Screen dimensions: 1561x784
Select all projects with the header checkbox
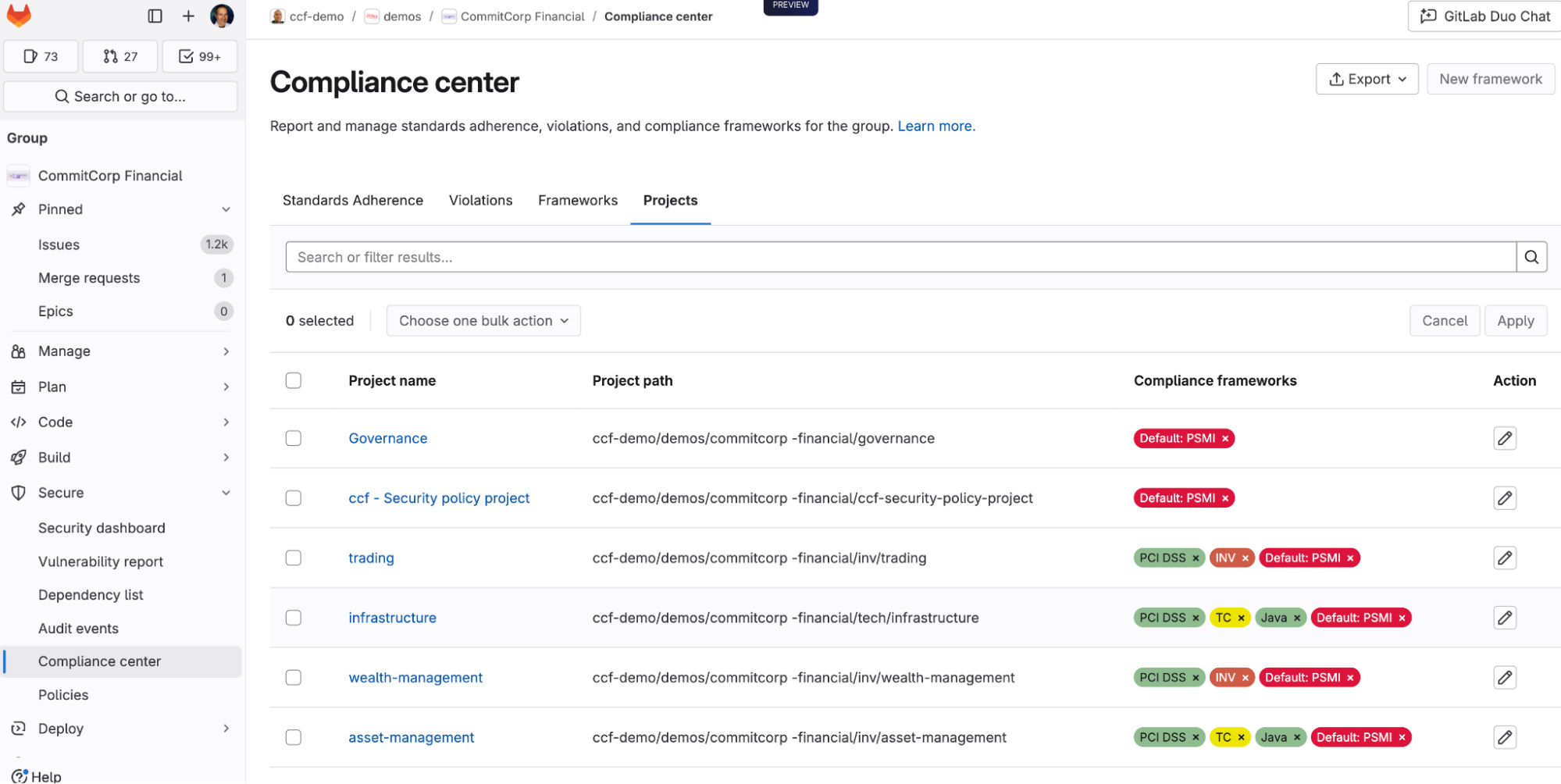point(294,380)
